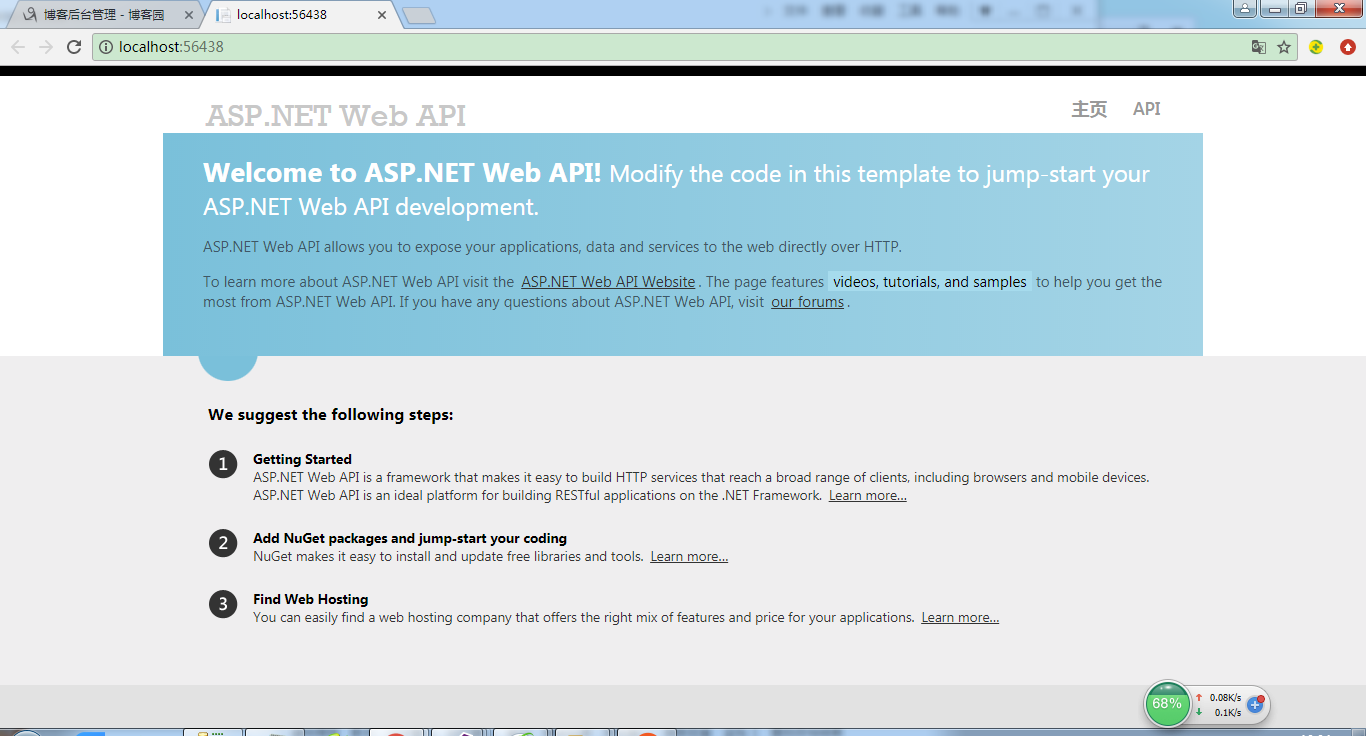The image size is (1366, 736).
Task: Switch to the 博客后台管理 - 博客园 tab
Action: coord(104,15)
